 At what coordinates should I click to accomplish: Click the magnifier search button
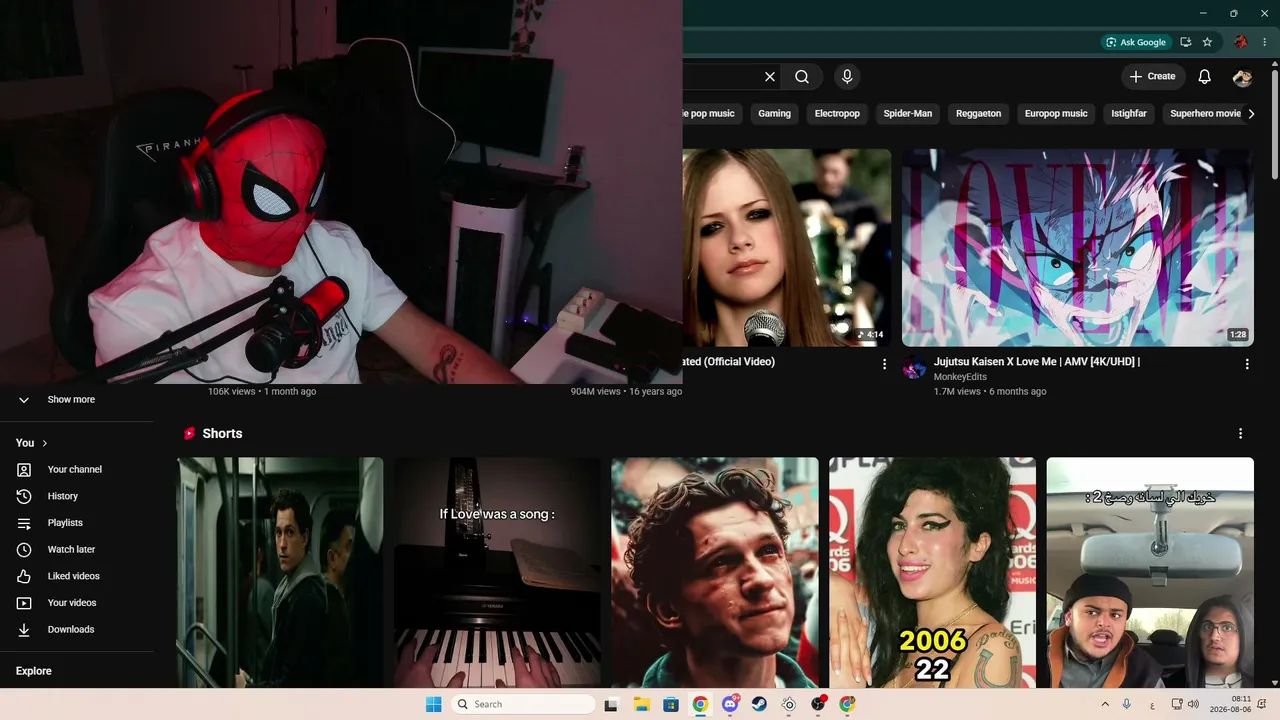pos(802,77)
